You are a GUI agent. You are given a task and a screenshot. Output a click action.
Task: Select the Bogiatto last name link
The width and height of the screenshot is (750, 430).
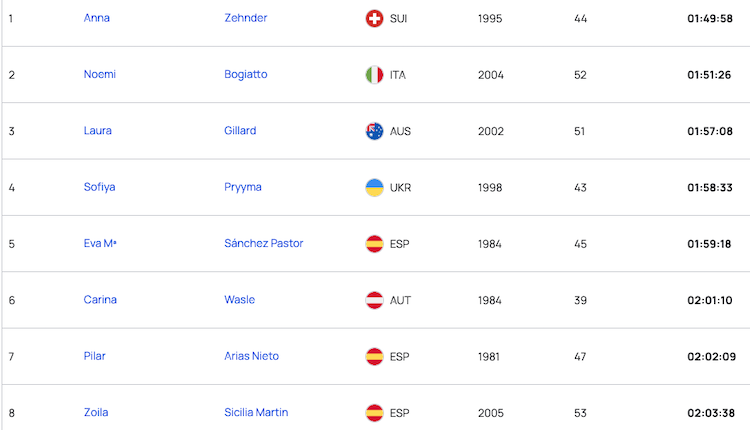click(x=245, y=75)
